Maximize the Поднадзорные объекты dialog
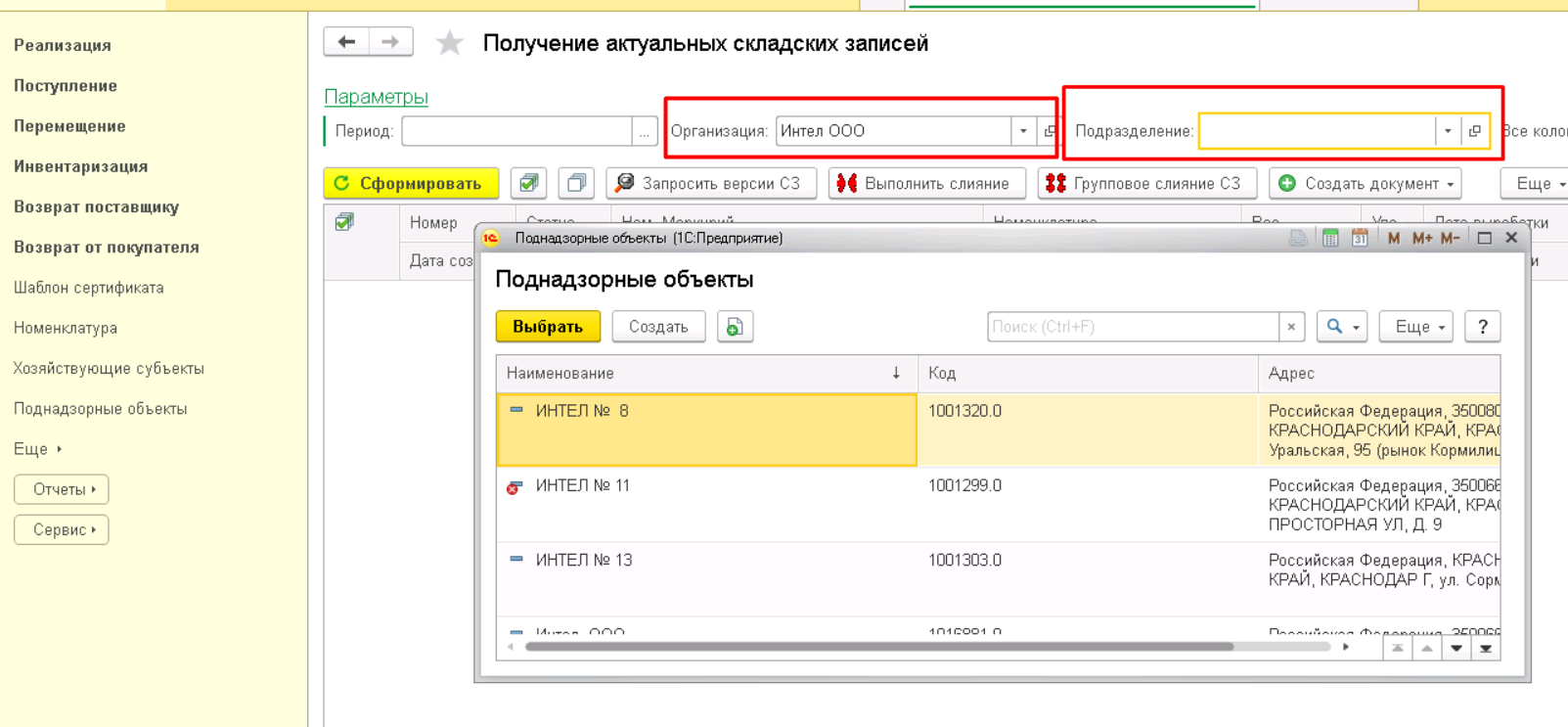Image resolution: width=1568 pixels, height=727 pixels. coord(1484,238)
